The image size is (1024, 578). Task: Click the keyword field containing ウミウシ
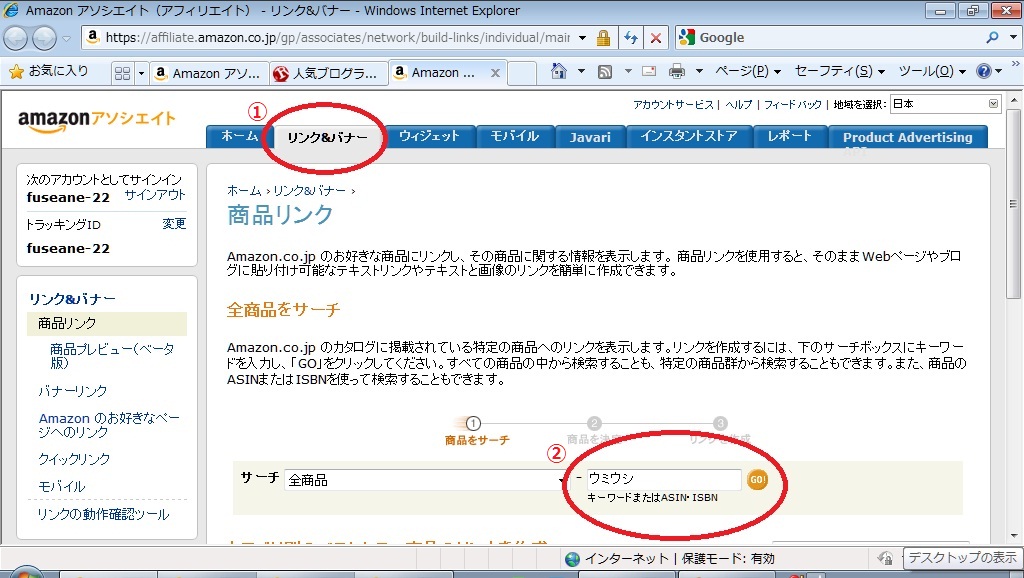(x=664, y=479)
